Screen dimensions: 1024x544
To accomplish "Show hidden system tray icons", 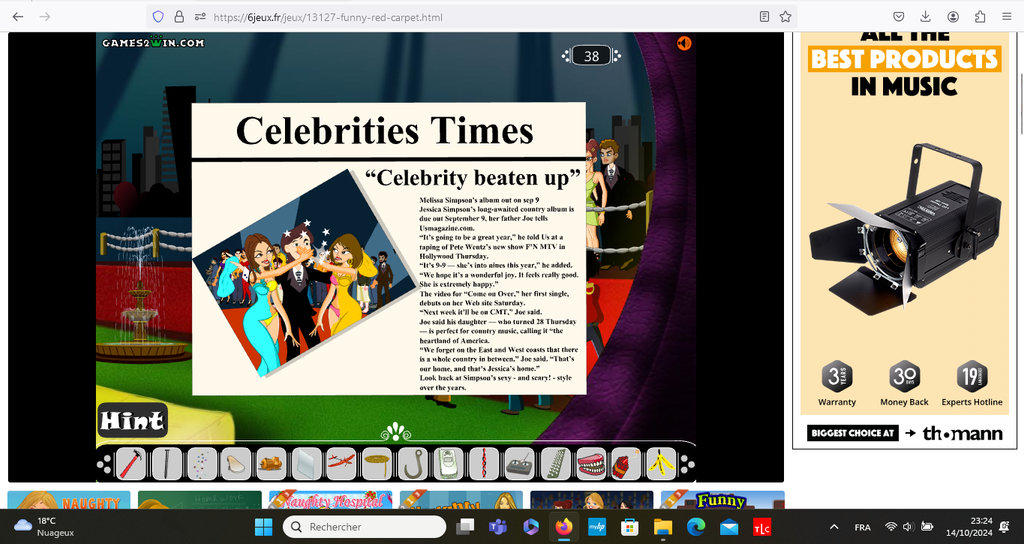I will pos(834,527).
